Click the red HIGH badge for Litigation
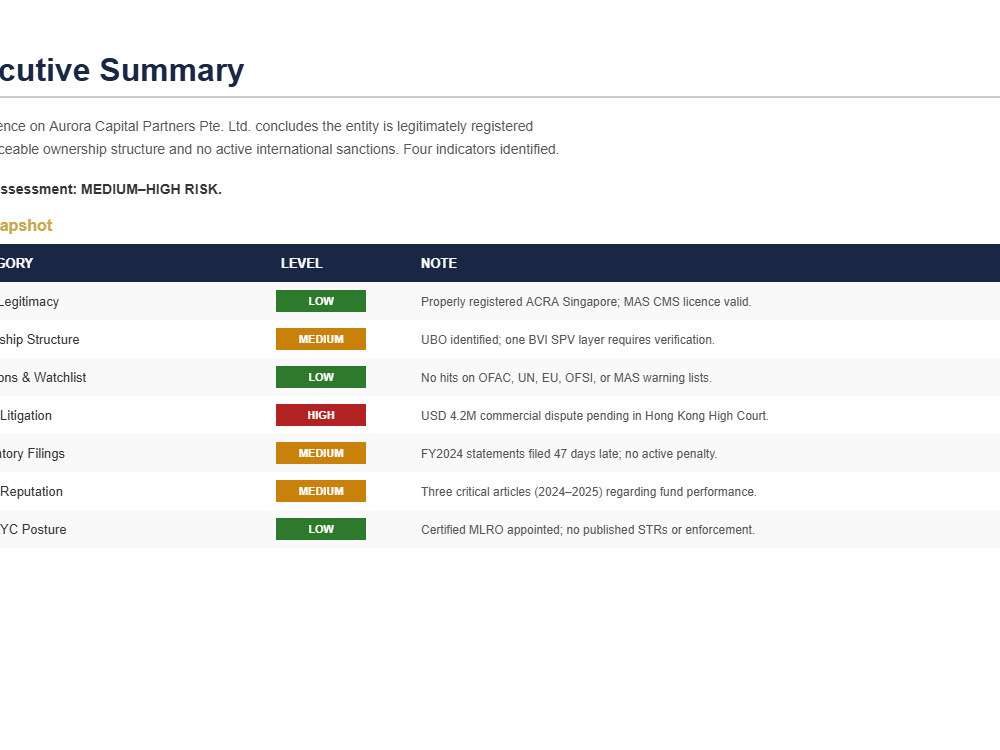Image resolution: width=1000 pixels, height=750 pixels. click(321, 415)
